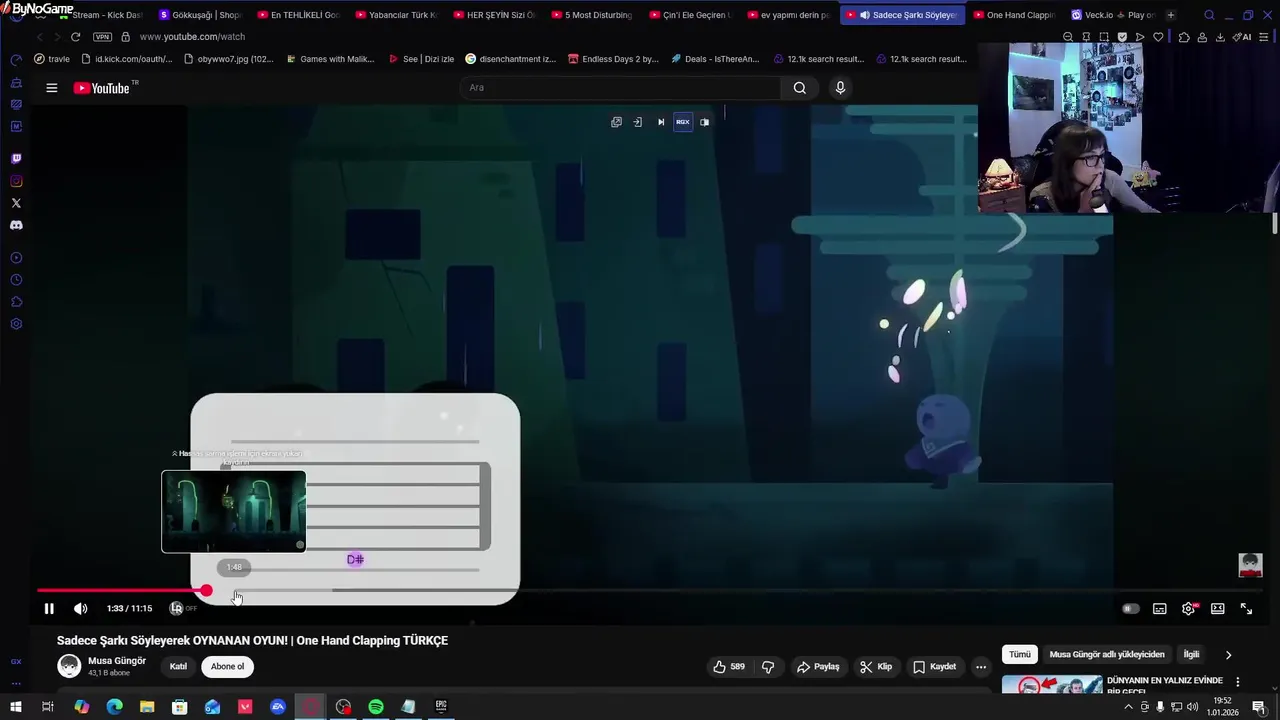Open the VPN badge in address bar
Screen dimensions: 1280x720
pos(102,37)
